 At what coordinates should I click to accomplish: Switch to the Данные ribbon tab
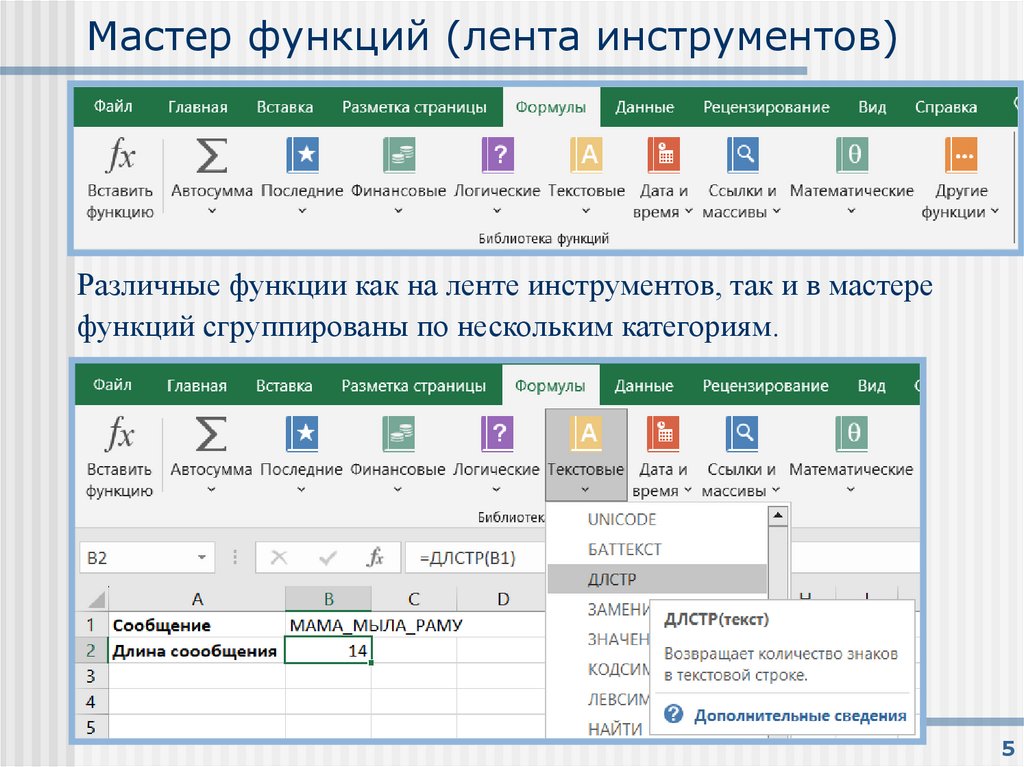pos(643,107)
